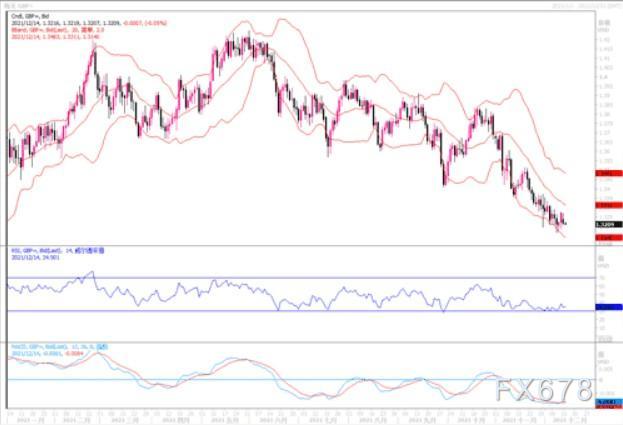Image resolution: width=623 pixels, height=425 pixels.
Task: Click the divider between RSI and MACD panels
Action: point(301,342)
